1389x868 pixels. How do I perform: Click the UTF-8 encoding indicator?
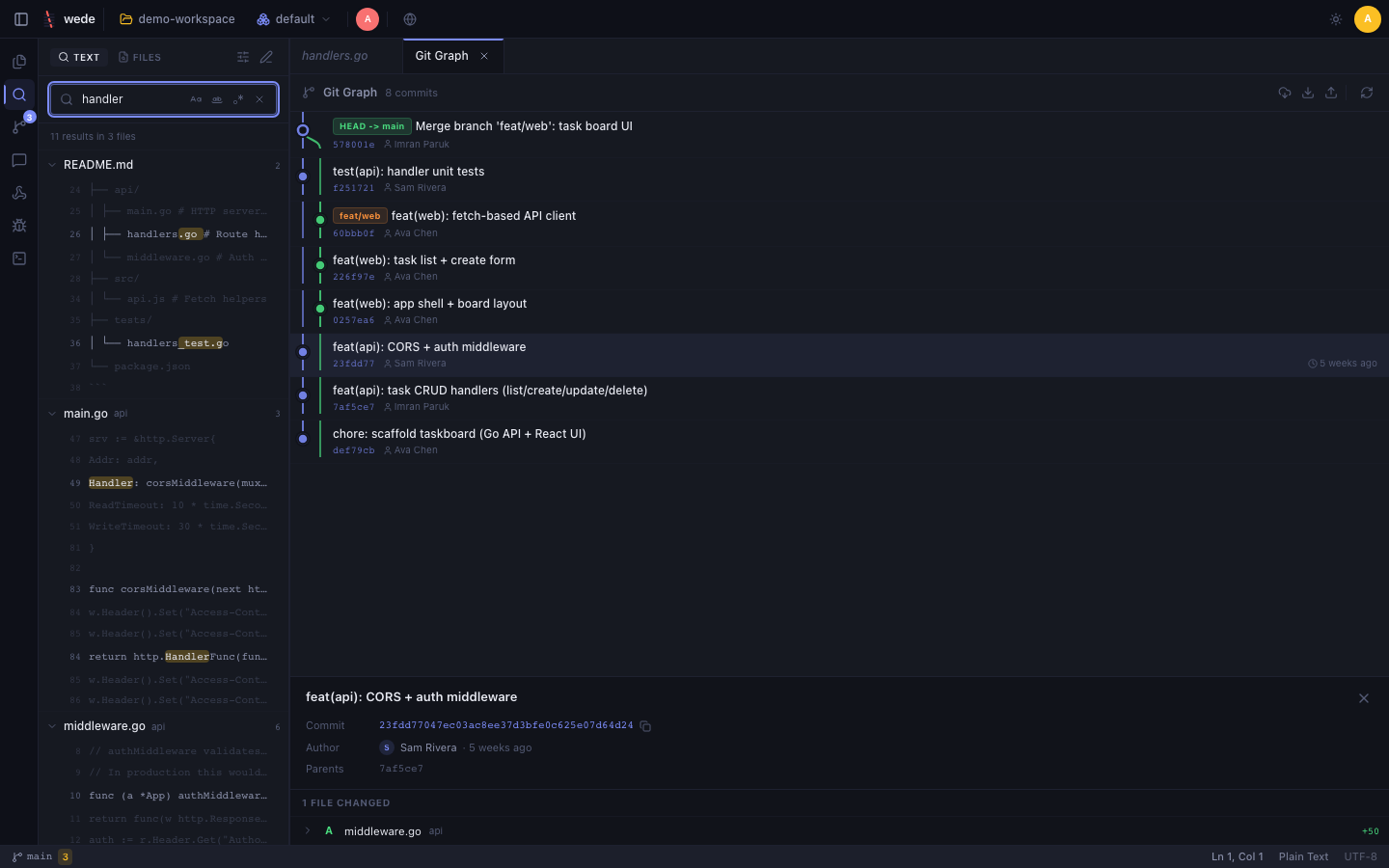pos(1360,856)
